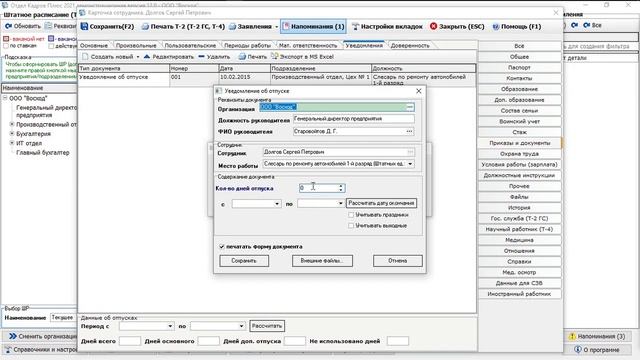
Task: Switch to the Произвольные tab
Action: [136, 45]
